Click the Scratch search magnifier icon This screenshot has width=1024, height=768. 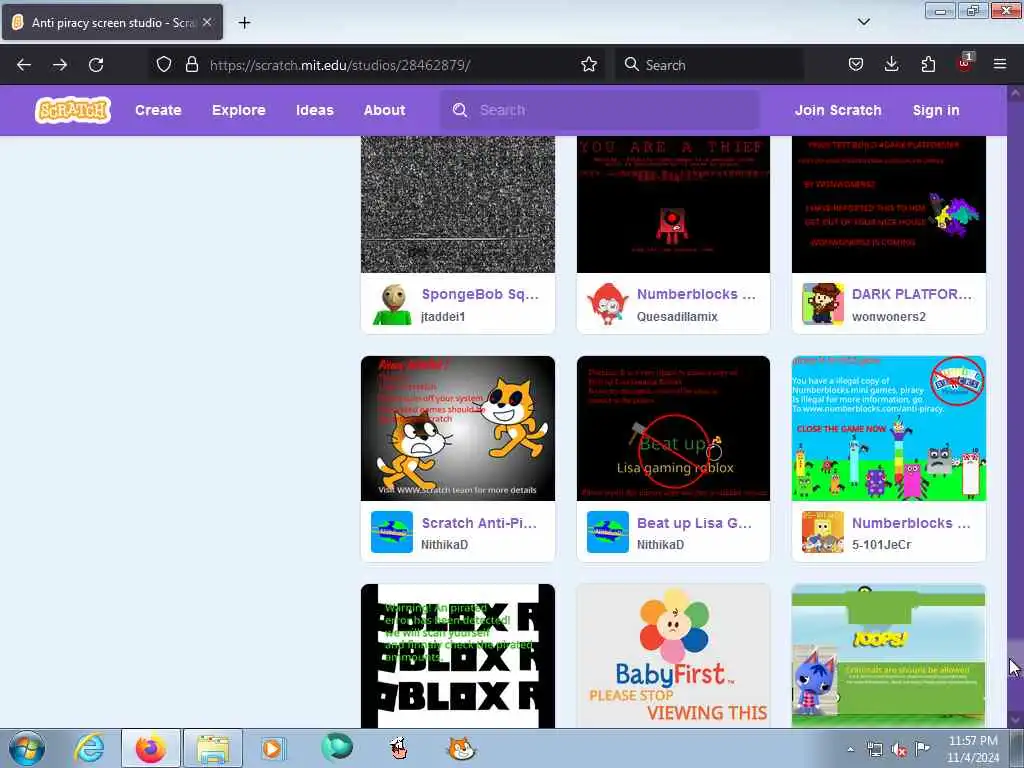460,110
